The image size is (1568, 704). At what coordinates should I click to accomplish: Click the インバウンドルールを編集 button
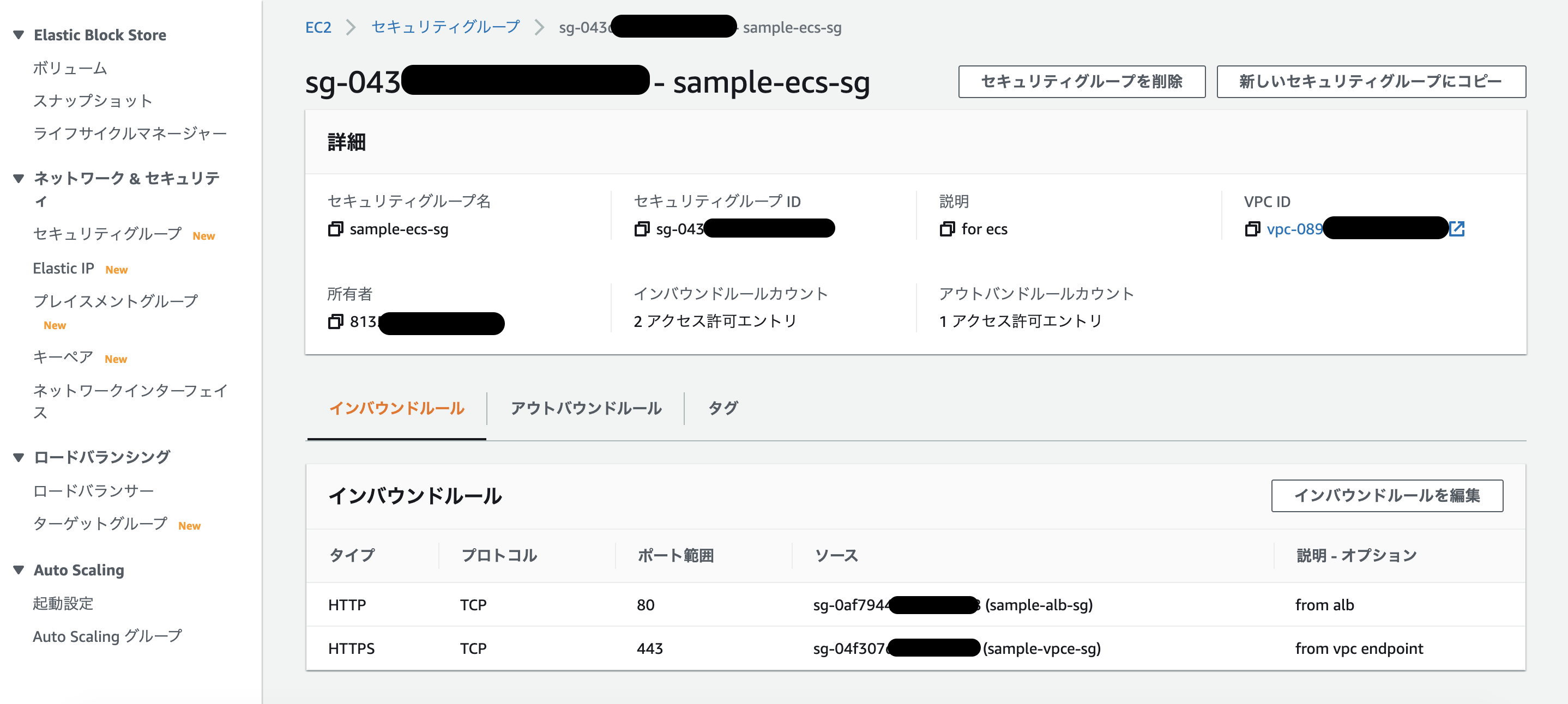click(1386, 496)
